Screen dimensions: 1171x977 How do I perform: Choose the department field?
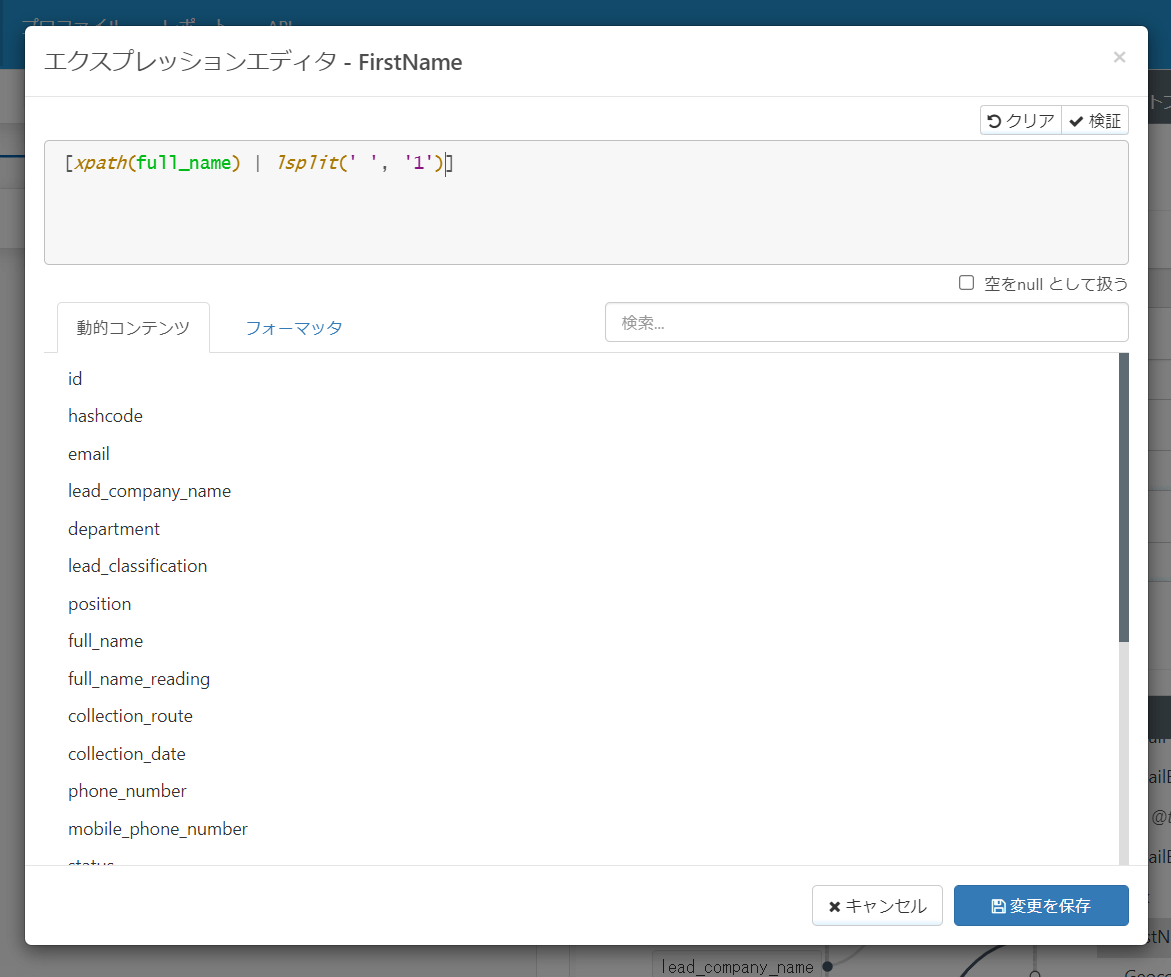coord(114,529)
